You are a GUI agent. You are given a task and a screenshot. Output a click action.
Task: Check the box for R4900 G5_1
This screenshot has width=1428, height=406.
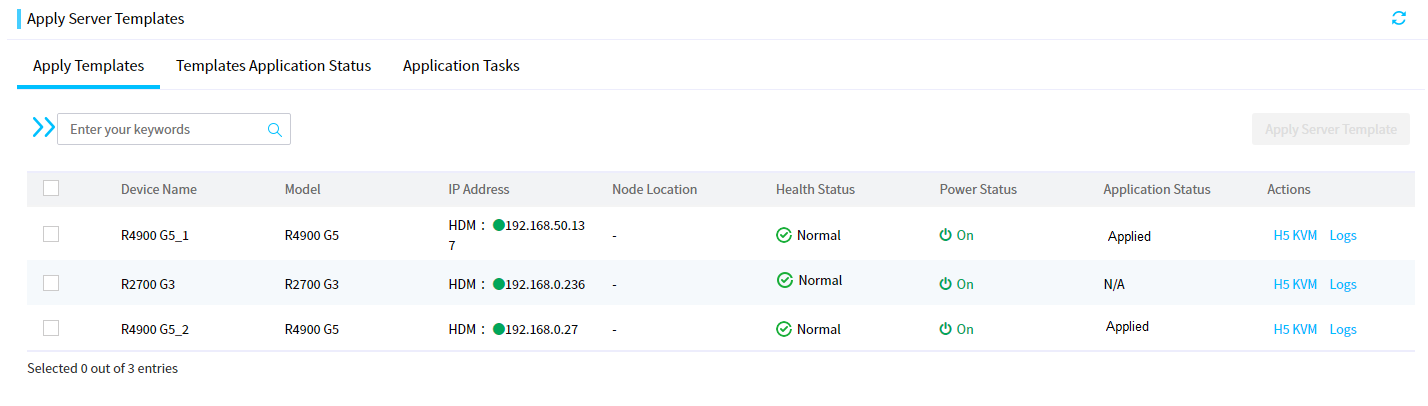(51, 234)
